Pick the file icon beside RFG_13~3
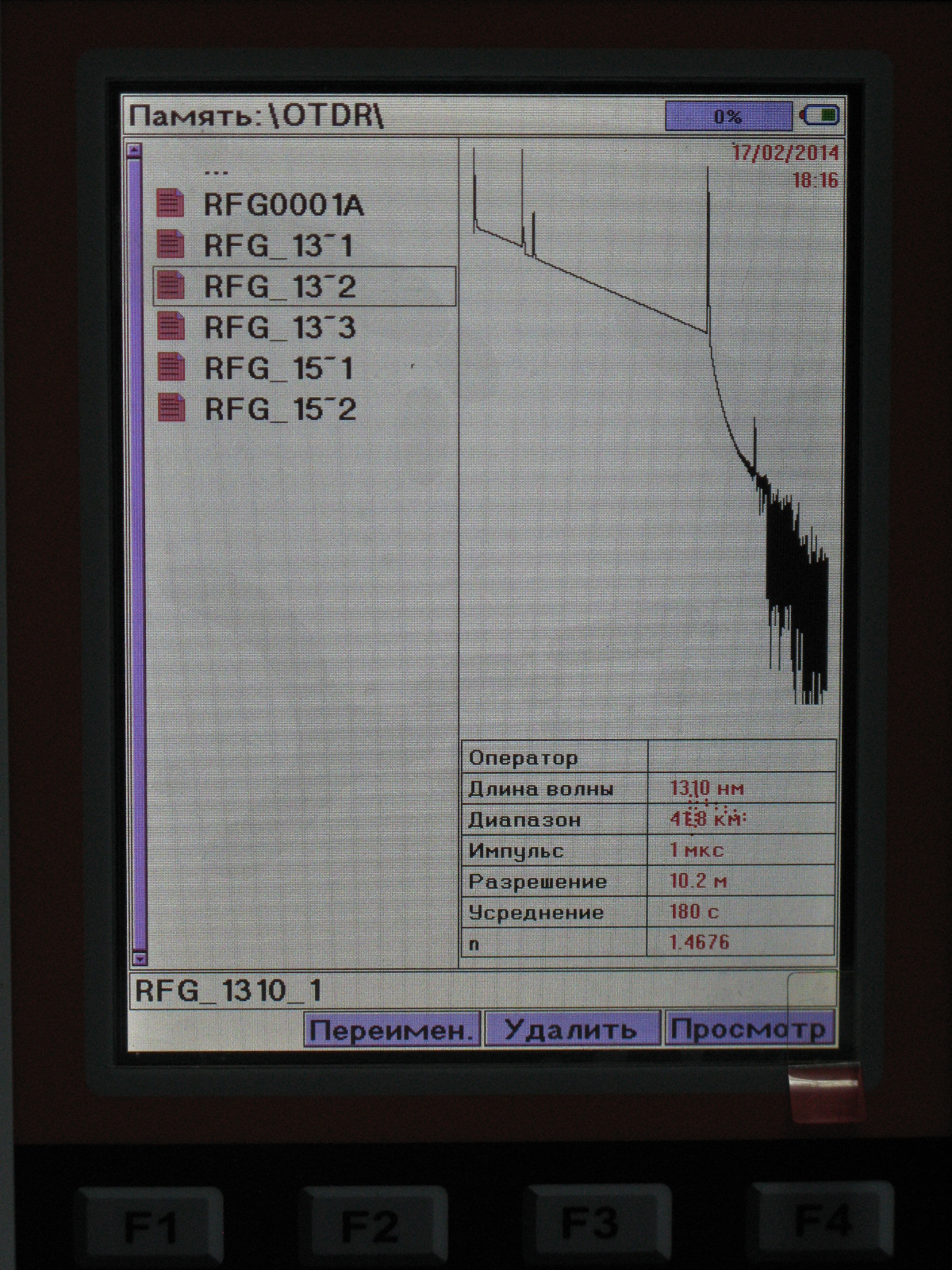 [x=171, y=325]
